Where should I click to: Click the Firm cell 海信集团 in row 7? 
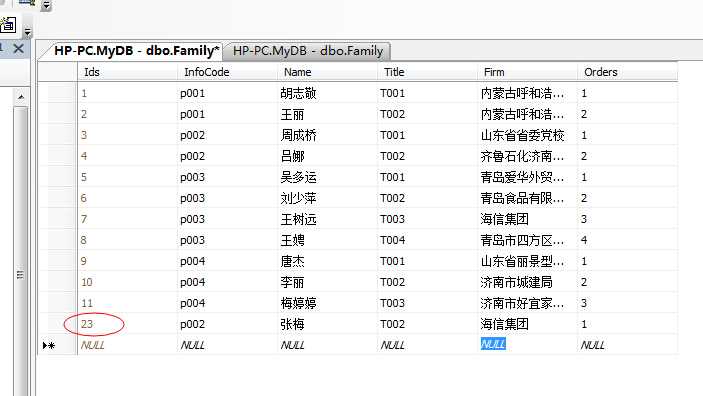527,219
